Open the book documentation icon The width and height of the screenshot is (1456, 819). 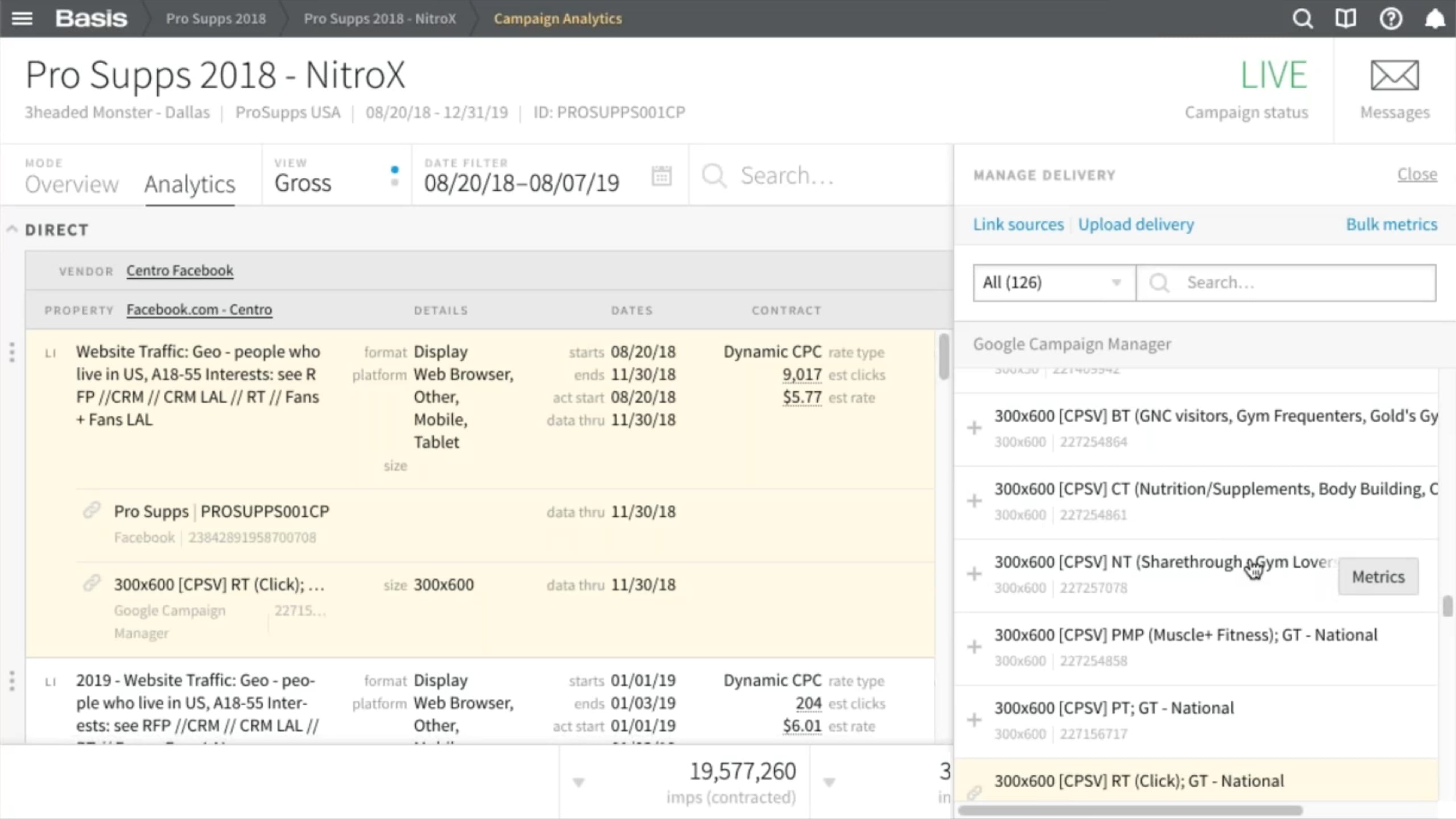click(x=1346, y=19)
